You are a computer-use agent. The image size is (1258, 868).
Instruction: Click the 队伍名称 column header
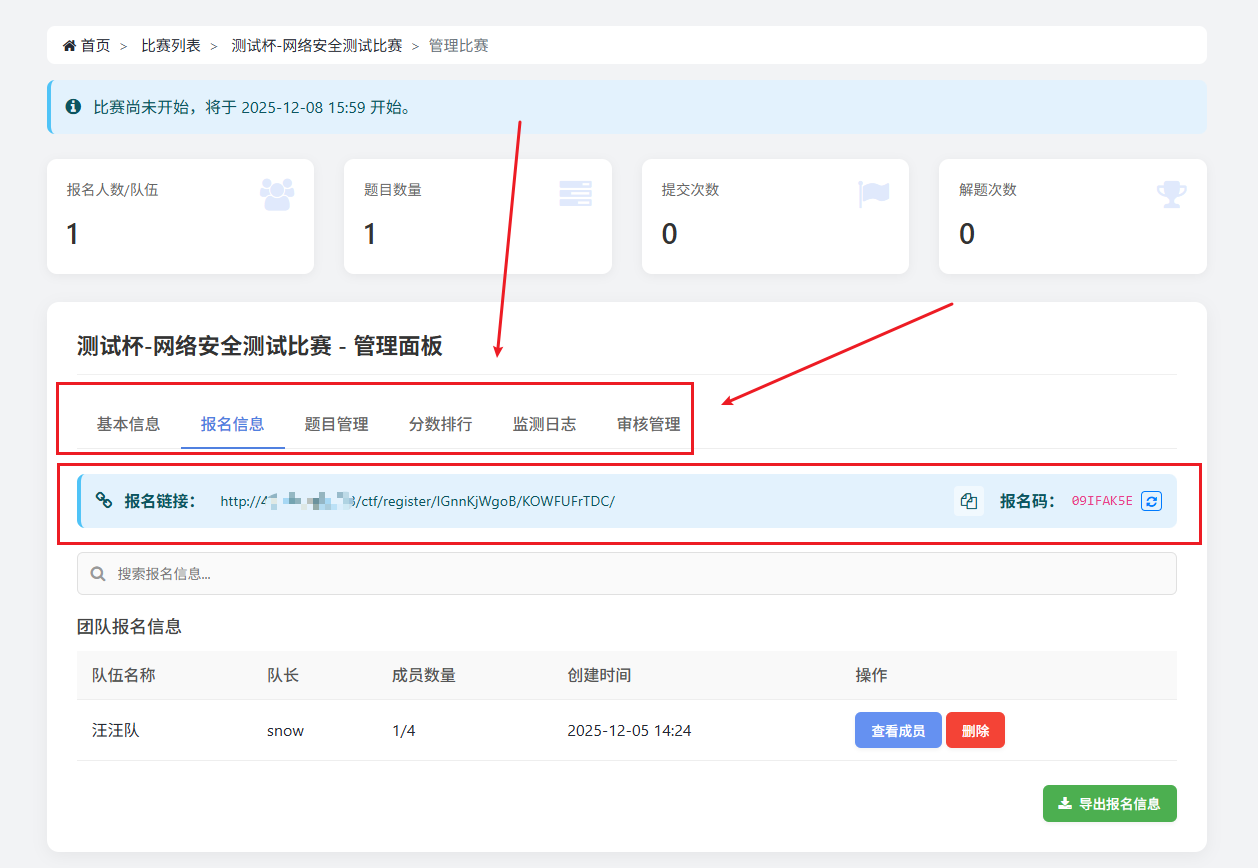click(124, 675)
